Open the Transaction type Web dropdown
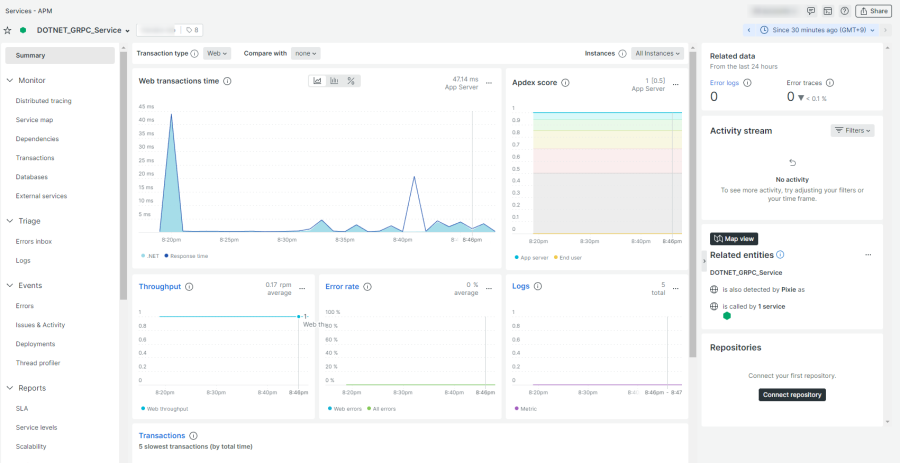This screenshot has width=900, height=463. (216, 53)
